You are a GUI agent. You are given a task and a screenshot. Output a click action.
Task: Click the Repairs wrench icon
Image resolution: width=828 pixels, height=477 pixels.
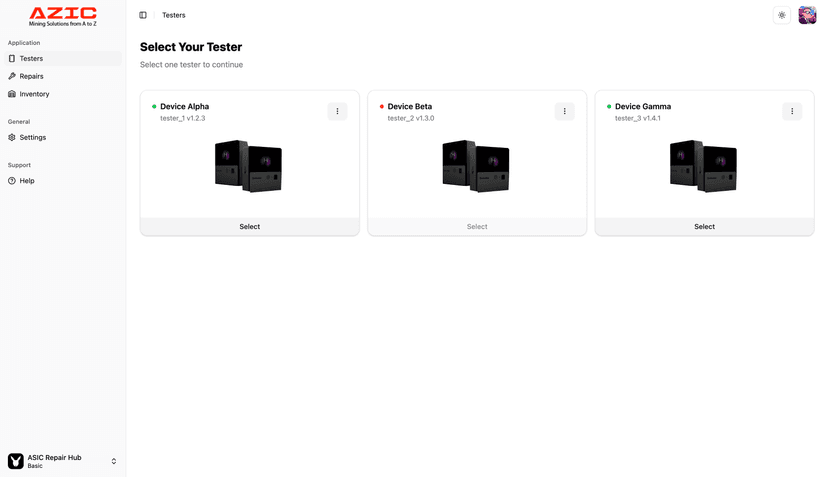coord(12,76)
